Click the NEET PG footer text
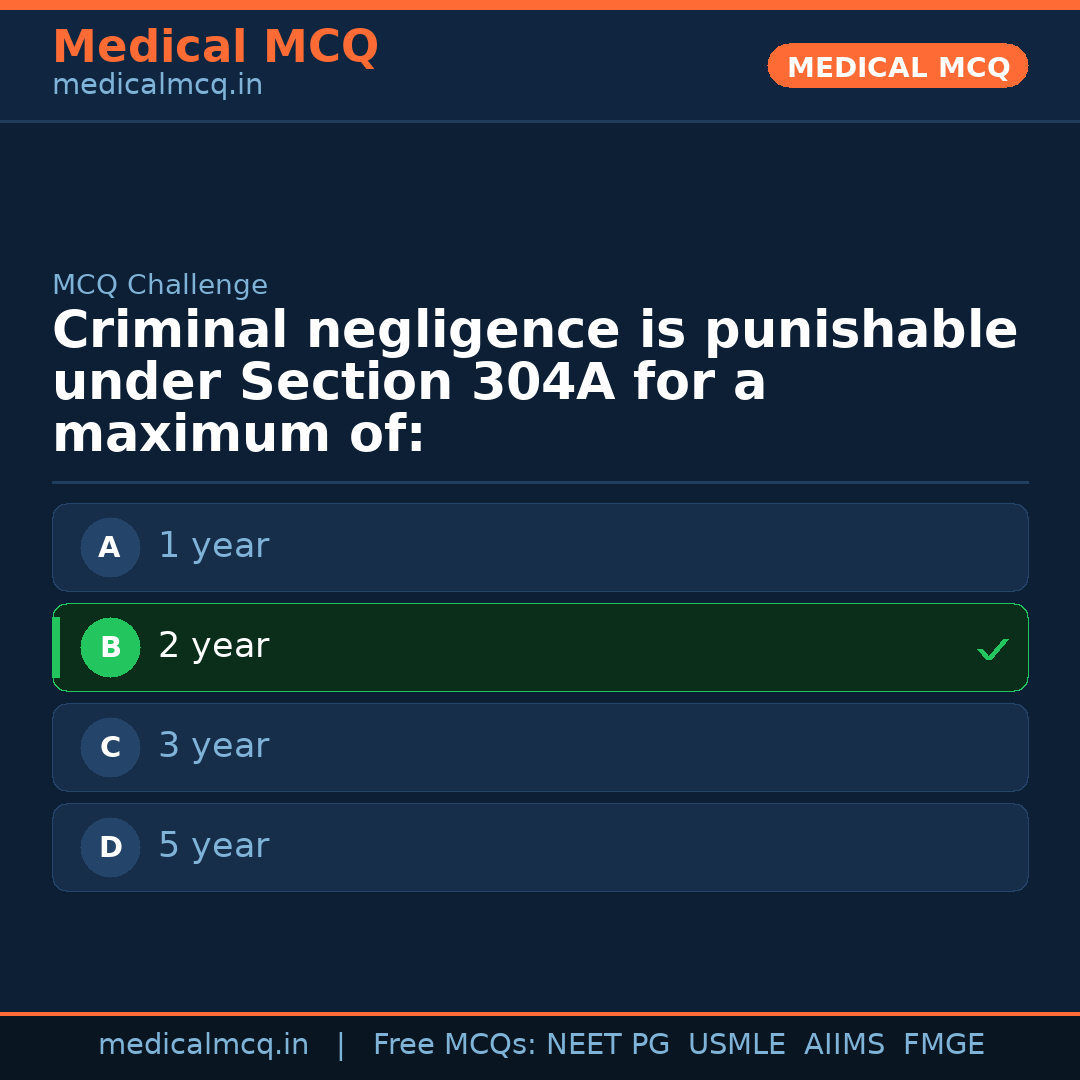Screen dimensions: 1080x1080 click(608, 1045)
